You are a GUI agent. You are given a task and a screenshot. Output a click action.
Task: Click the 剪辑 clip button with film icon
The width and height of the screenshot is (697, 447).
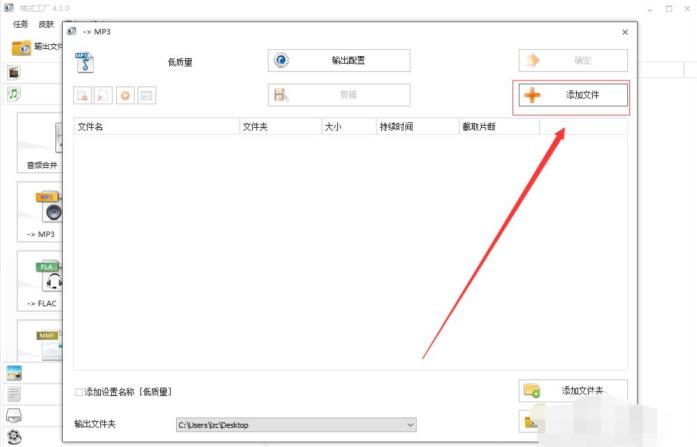click(339, 95)
